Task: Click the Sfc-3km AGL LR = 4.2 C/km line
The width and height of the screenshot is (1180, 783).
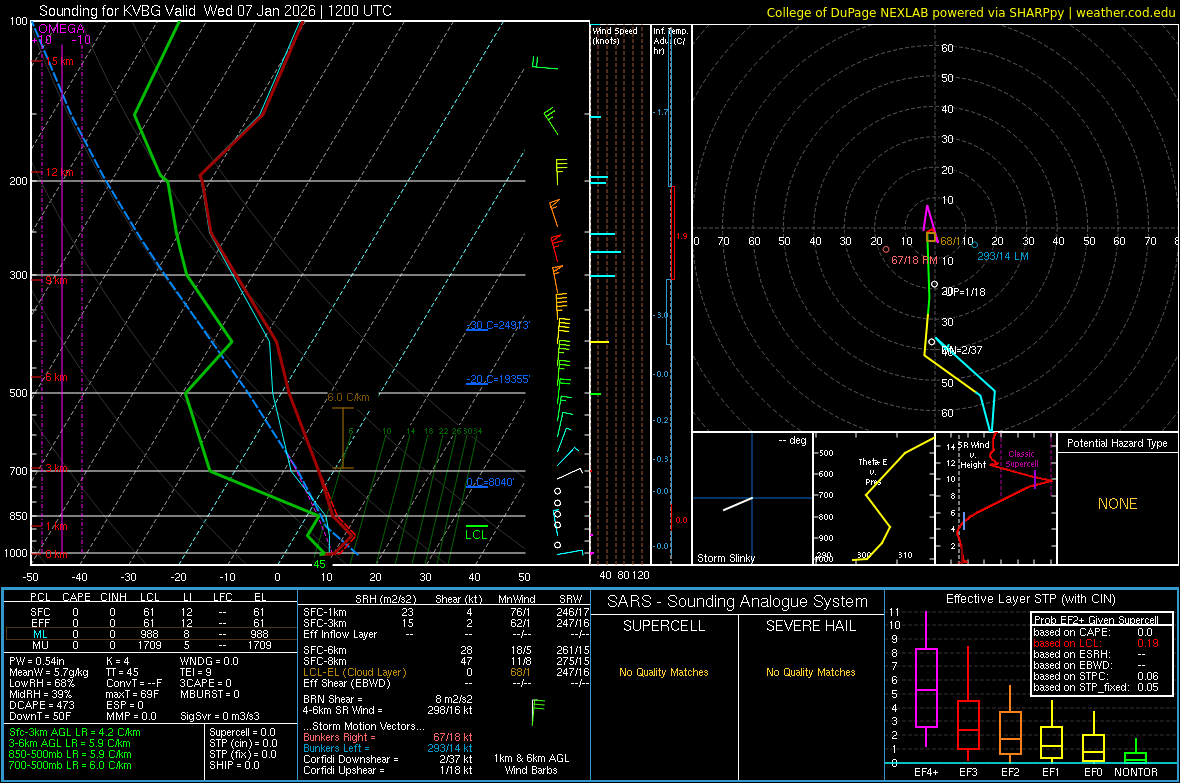Action: click(75, 733)
